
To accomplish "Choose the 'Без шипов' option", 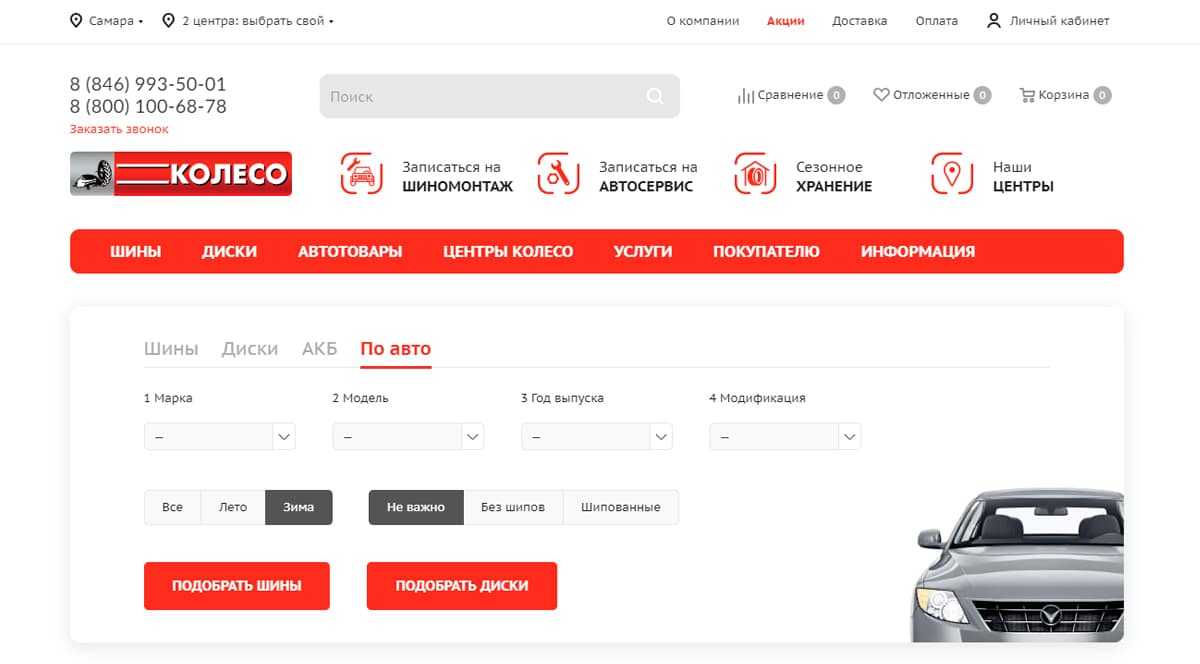I will (x=512, y=507).
